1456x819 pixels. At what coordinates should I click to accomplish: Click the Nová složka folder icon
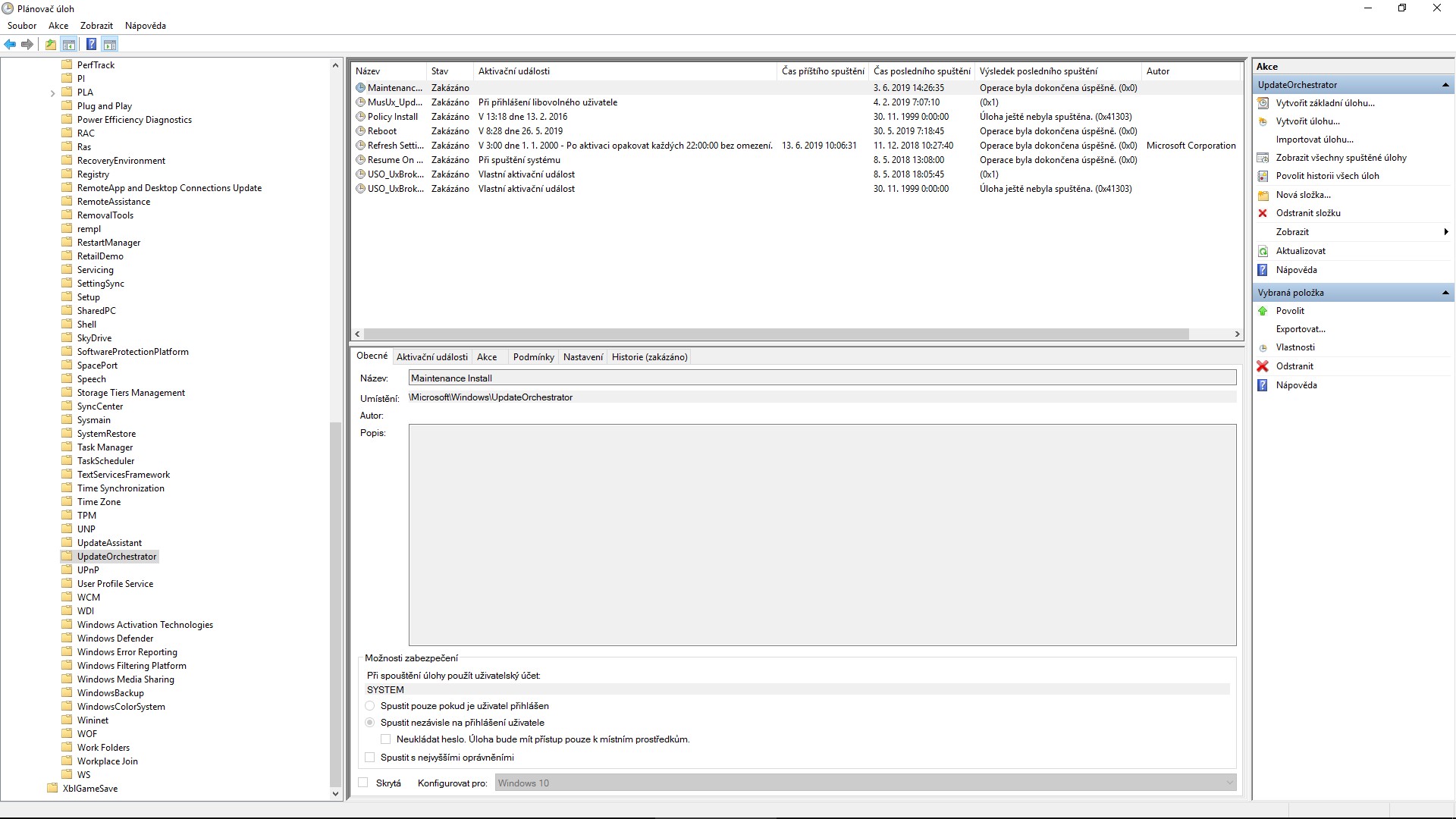point(1263,195)
